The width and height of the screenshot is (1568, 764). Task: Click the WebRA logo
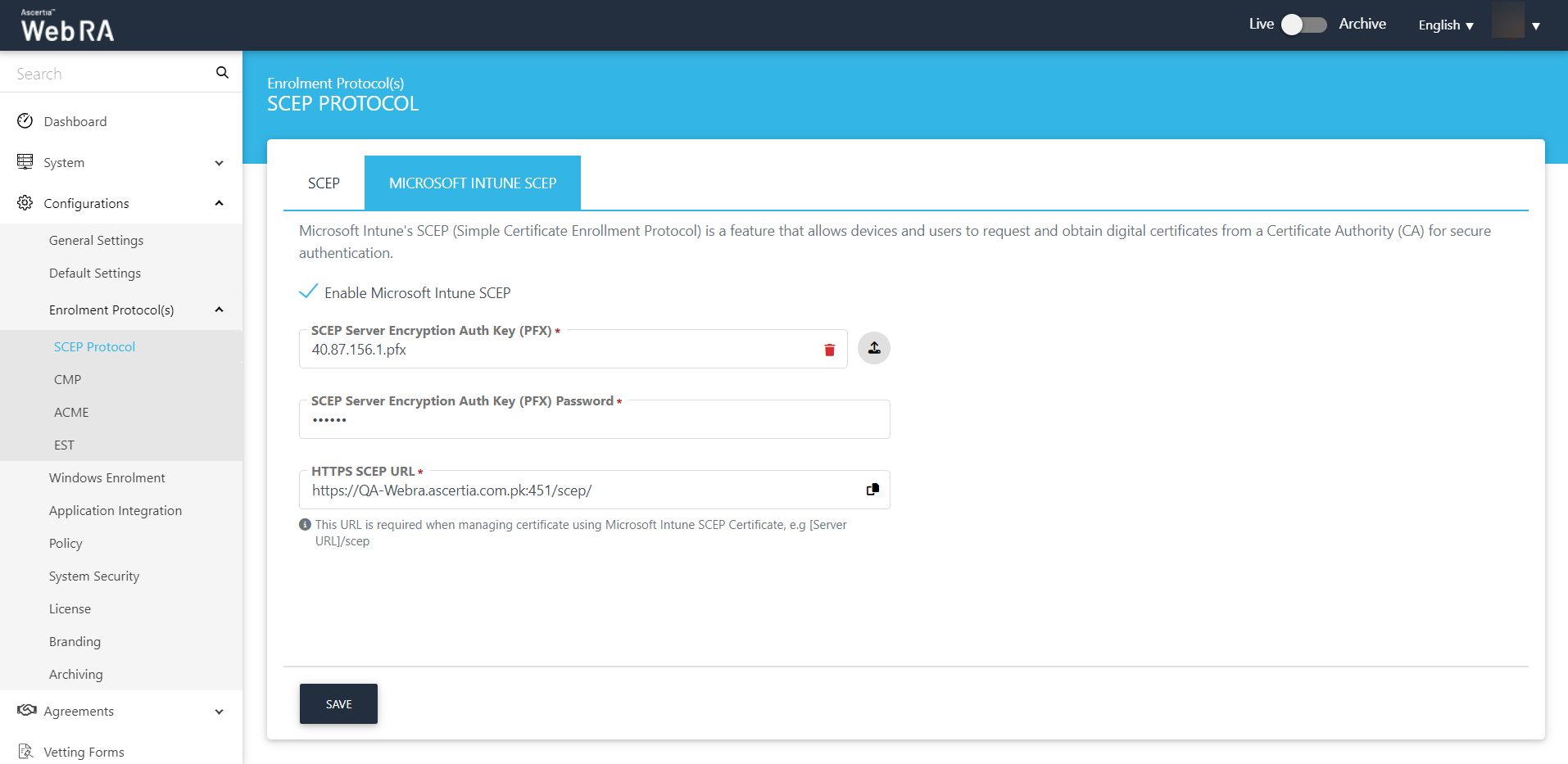[67, 25]
